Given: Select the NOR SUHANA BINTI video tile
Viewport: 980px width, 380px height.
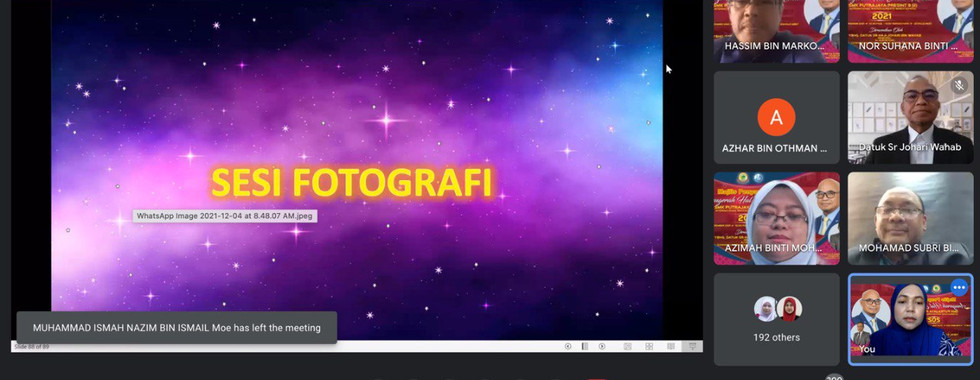Looking at the screenshot, I should point(910,31).
